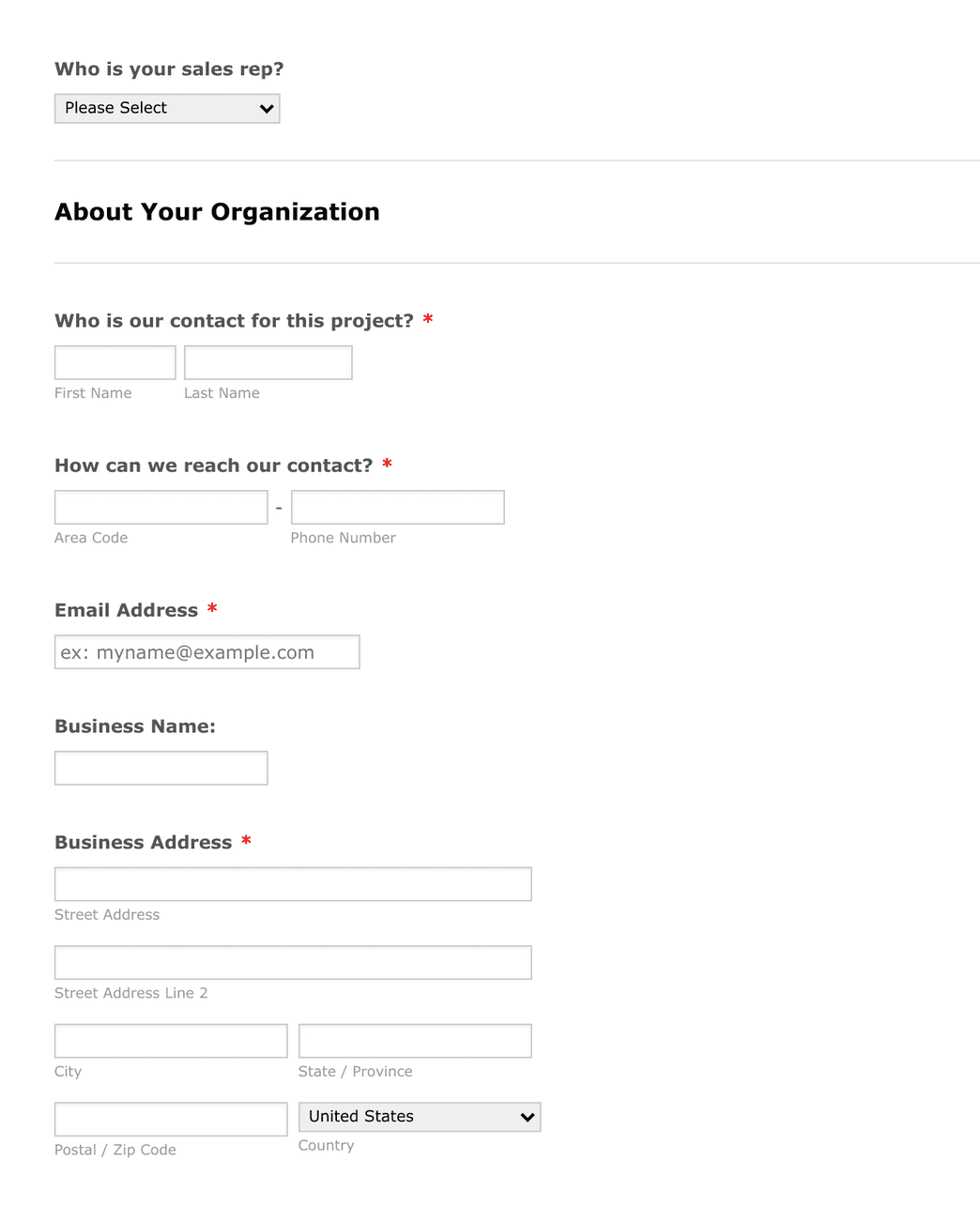Expand the Country dropdown showing United States
980x1206 pixels.
tap(419, 1117)
